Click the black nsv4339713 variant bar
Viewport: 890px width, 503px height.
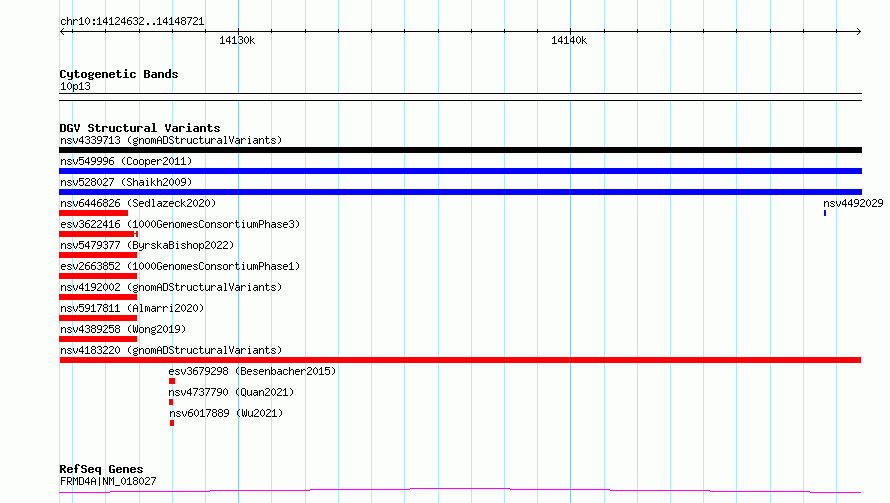(460, 150)
